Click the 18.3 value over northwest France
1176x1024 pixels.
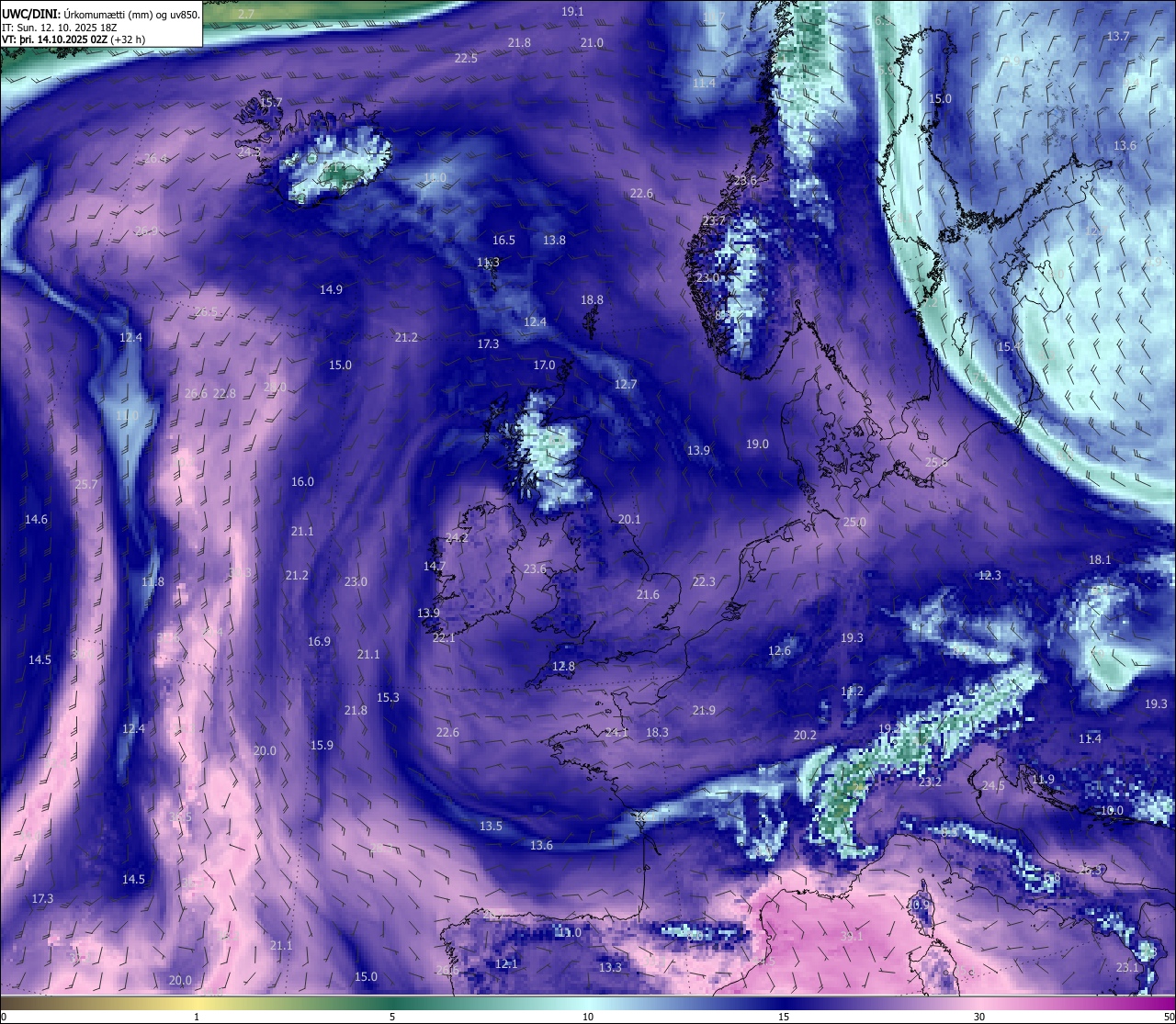pyautogui.click(x=657, y=732)
